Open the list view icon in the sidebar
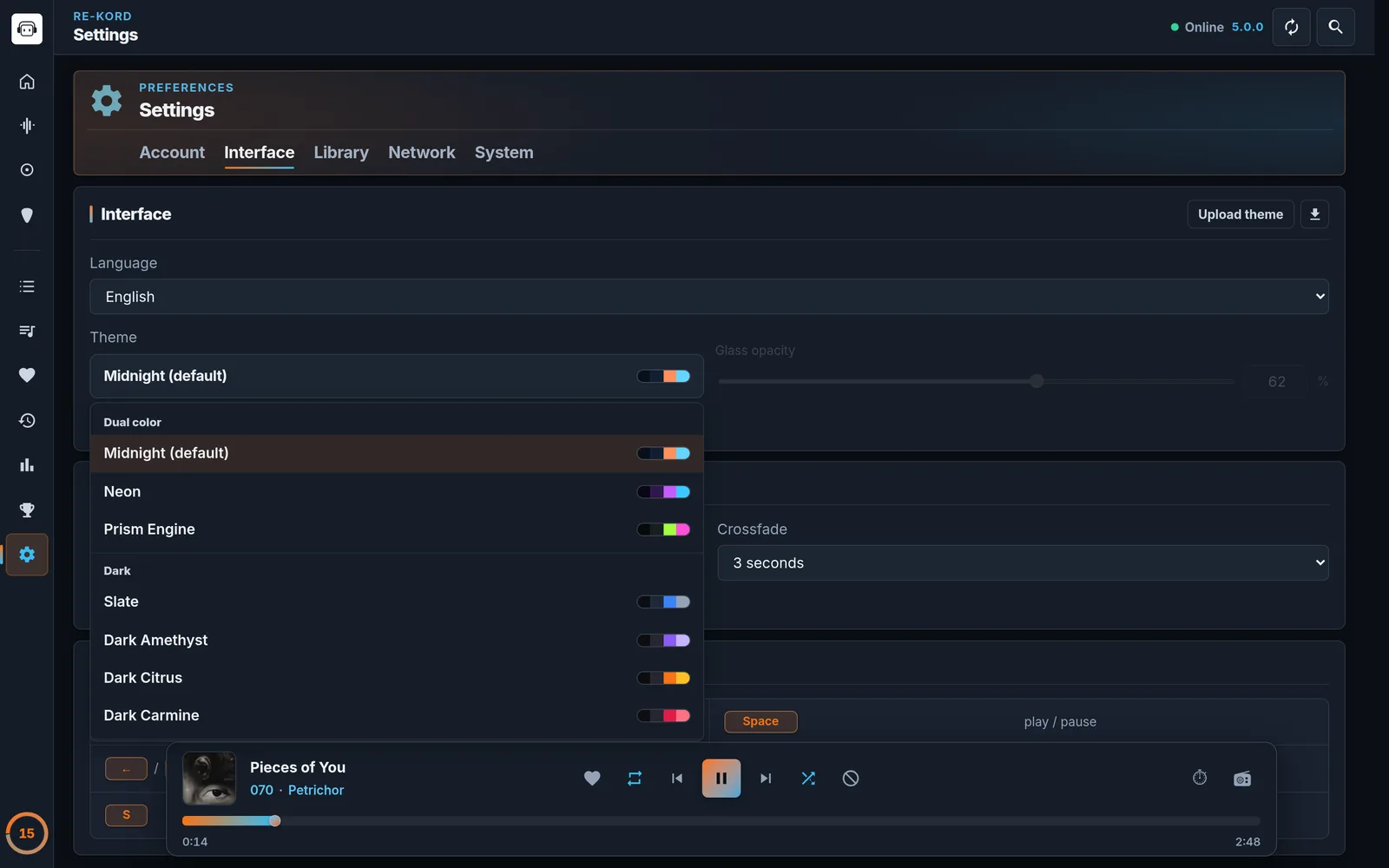The width and height of the screenshot is (1389, 868). [27, 286]
